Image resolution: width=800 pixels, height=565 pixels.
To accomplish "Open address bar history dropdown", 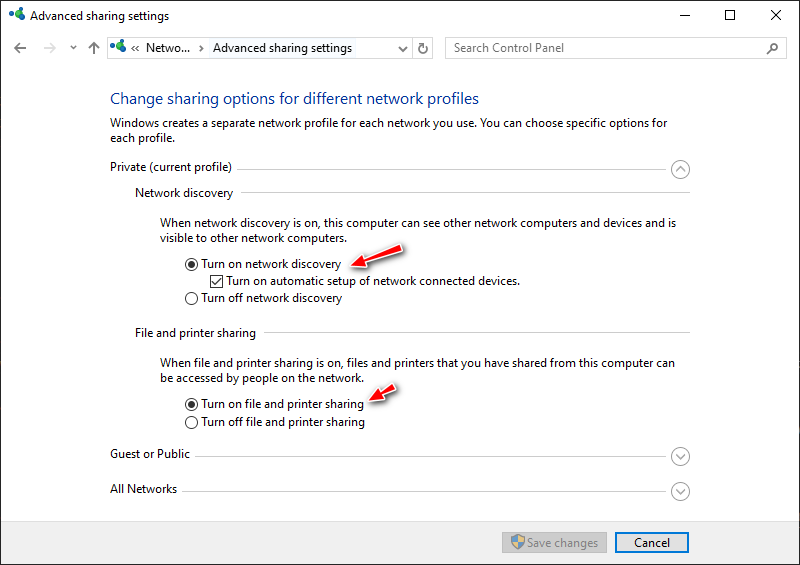I will [x=403, y=48].
